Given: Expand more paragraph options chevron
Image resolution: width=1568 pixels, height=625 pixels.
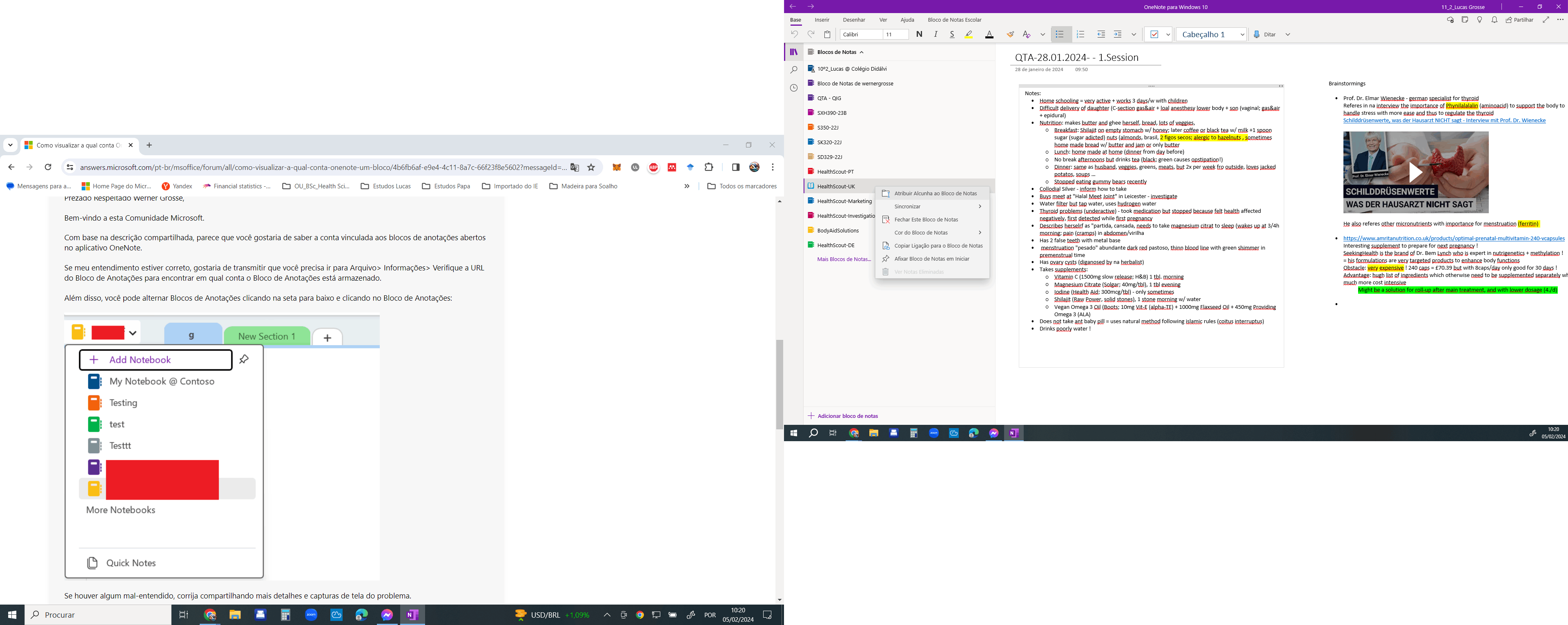Looking at the screenshot, I should coord(1134,35).
